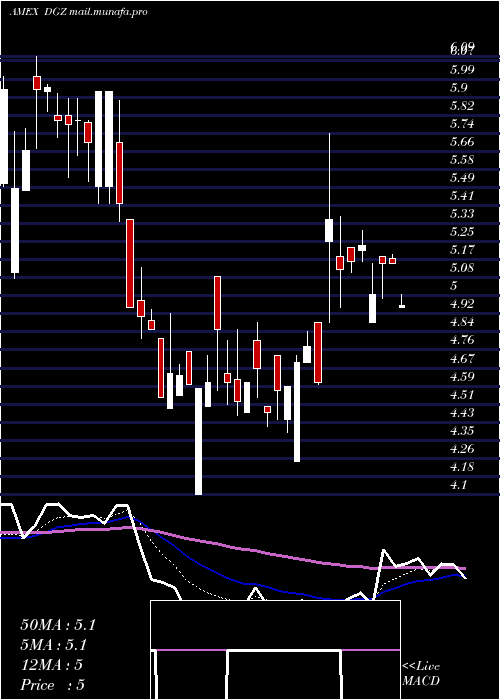
Task: Click the 4.26 price axis label
Action: [x=462, y=449]
